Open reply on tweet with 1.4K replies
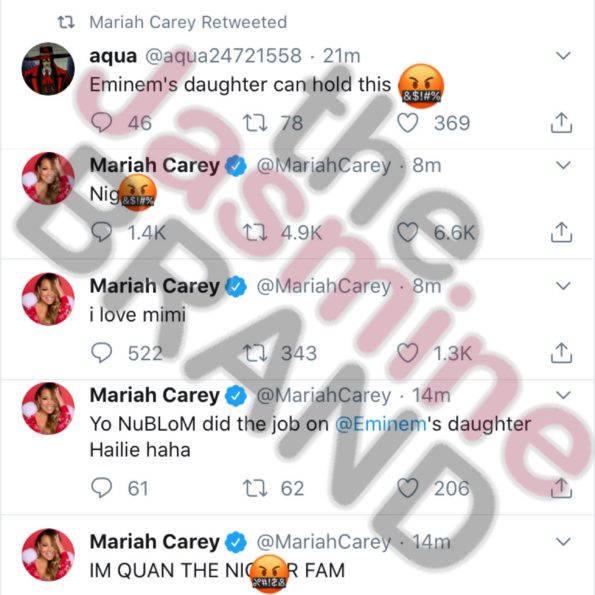595x595 pixels. coord(102,232)
